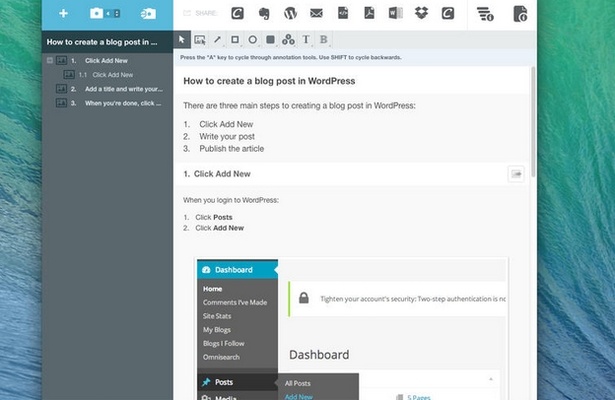
Task: Click the thumbnail icon of step 3
Action: click(61, 103)
